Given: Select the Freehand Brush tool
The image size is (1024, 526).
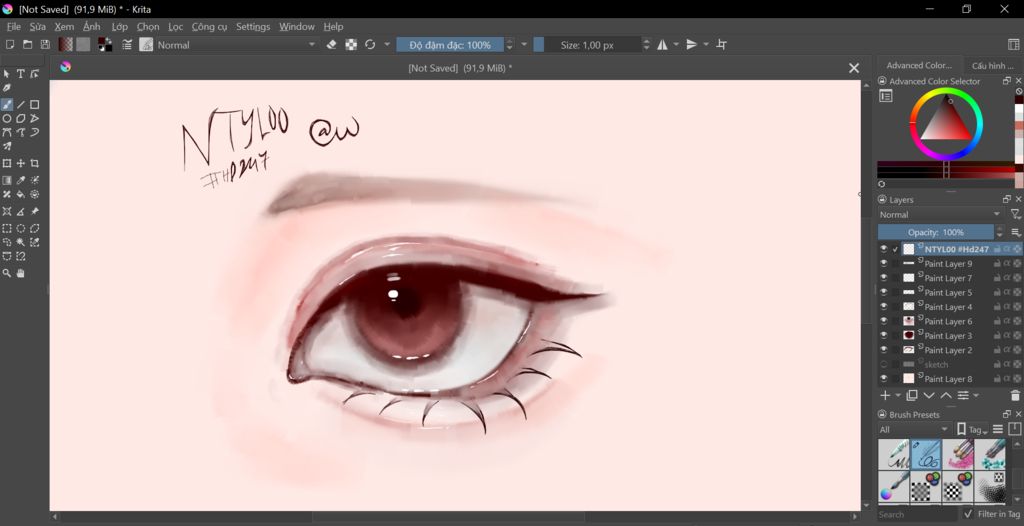Looking at the screenshot, I should (x=7, y=105).
